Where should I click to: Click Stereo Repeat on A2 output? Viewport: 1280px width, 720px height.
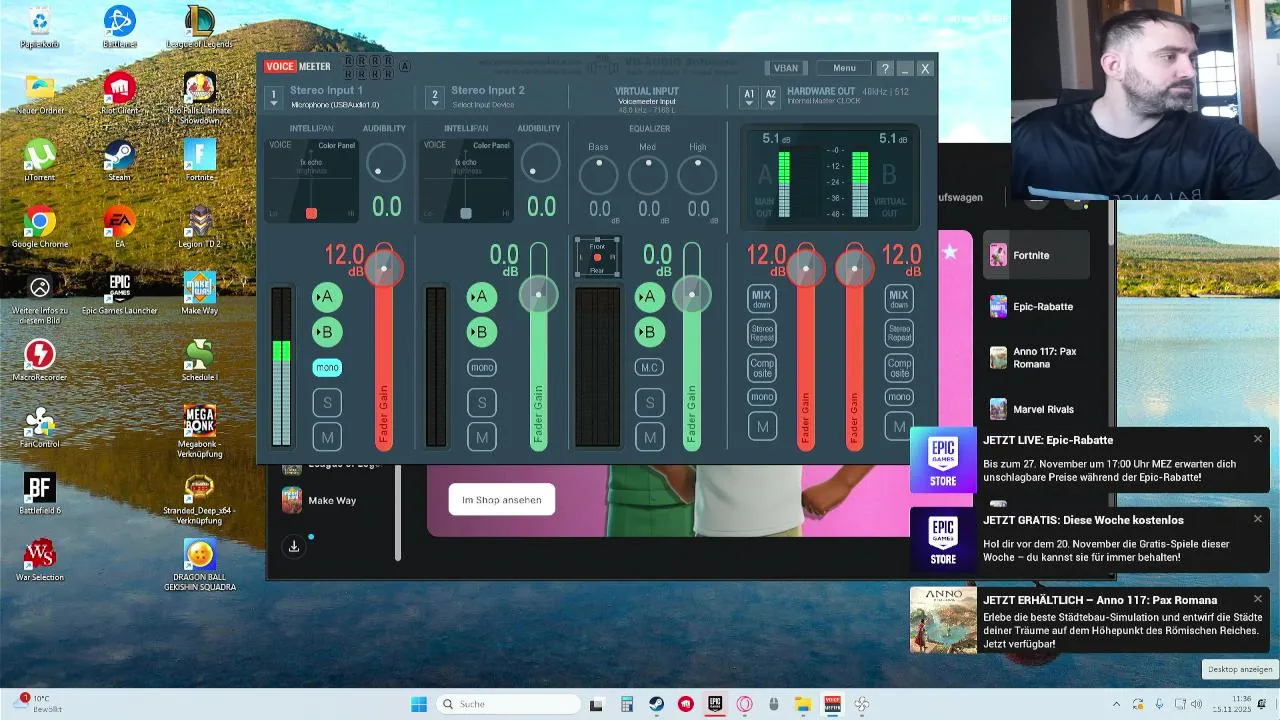click(899, 333)
